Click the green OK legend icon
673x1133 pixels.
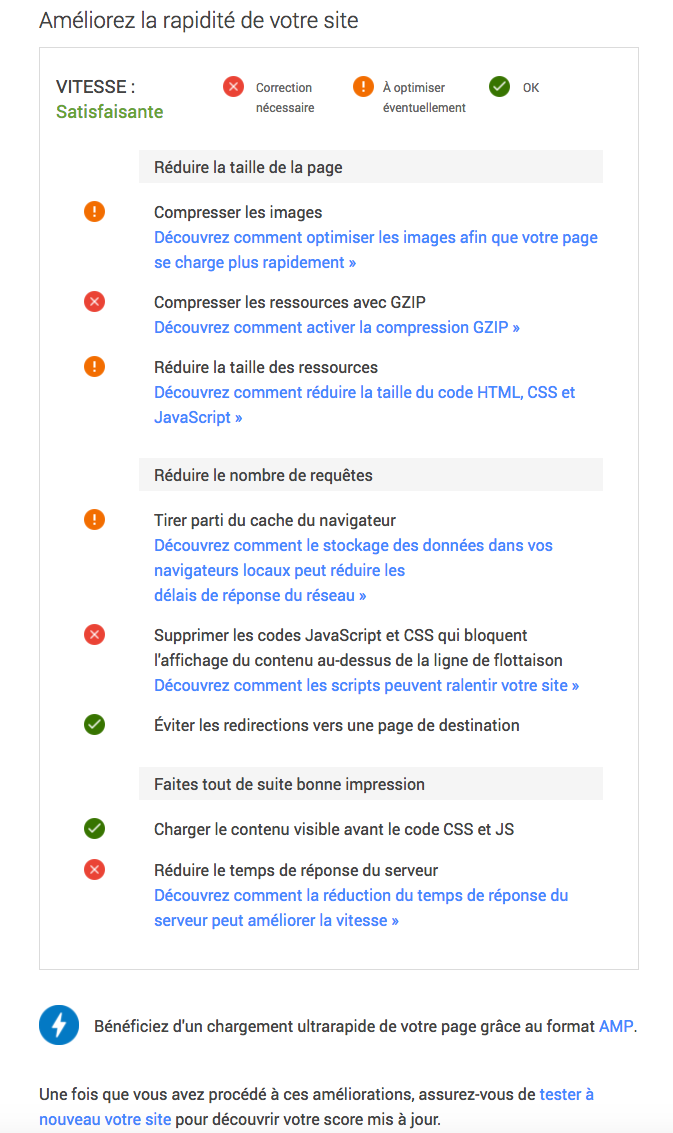coord(499,87)
